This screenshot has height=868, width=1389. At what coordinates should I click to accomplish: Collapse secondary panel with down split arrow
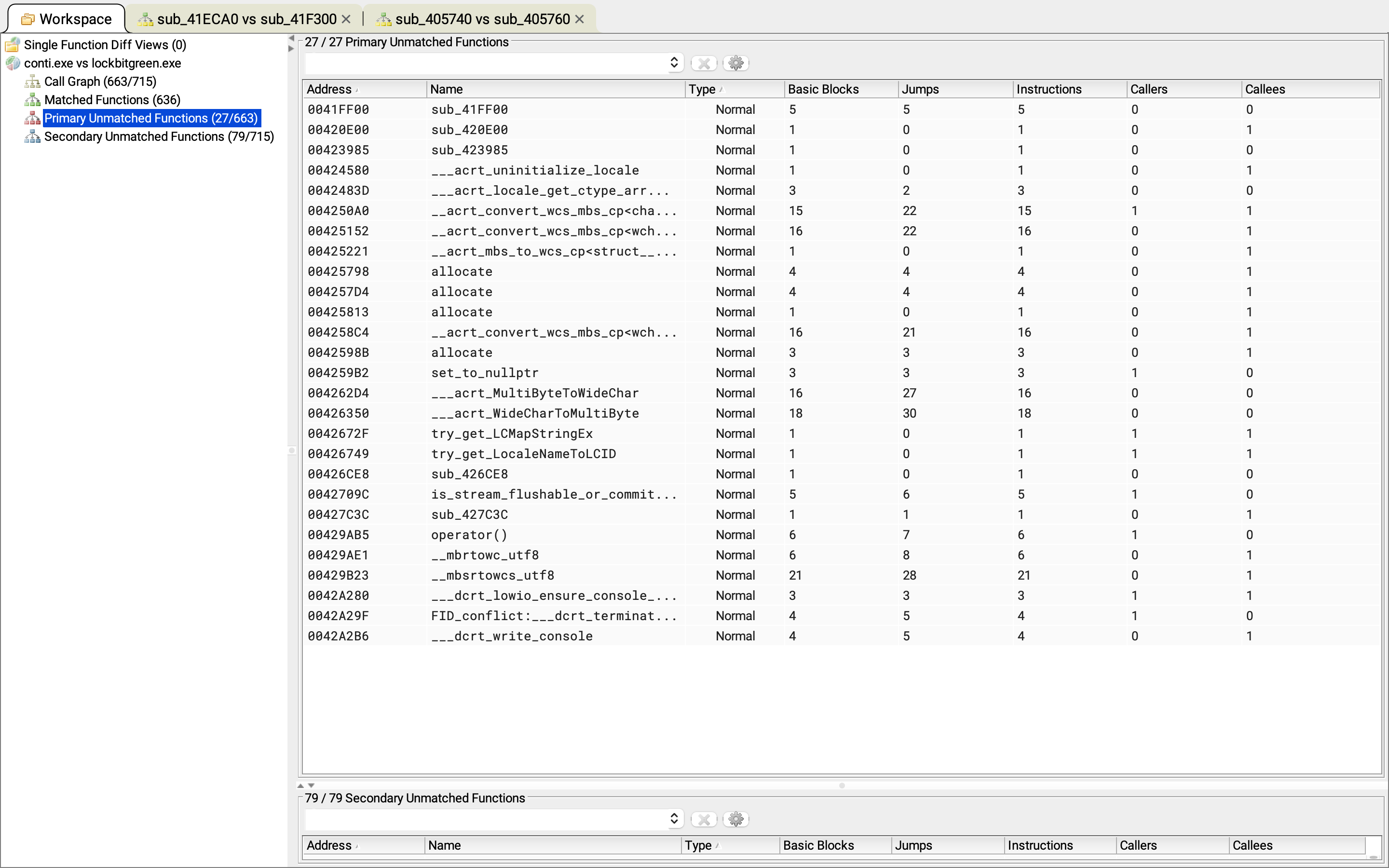pos(312,786)
